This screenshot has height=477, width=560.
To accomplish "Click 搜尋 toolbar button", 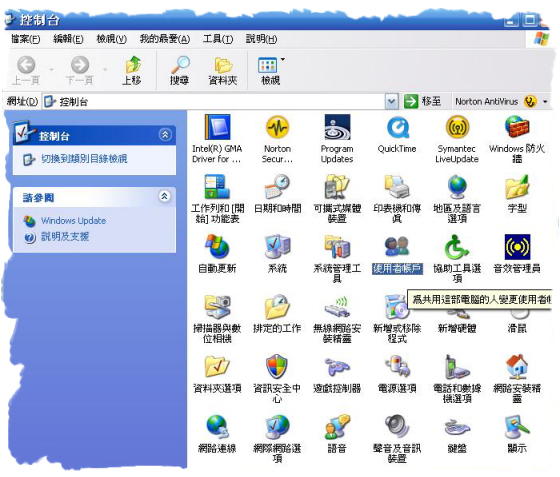I will point(180,70).
